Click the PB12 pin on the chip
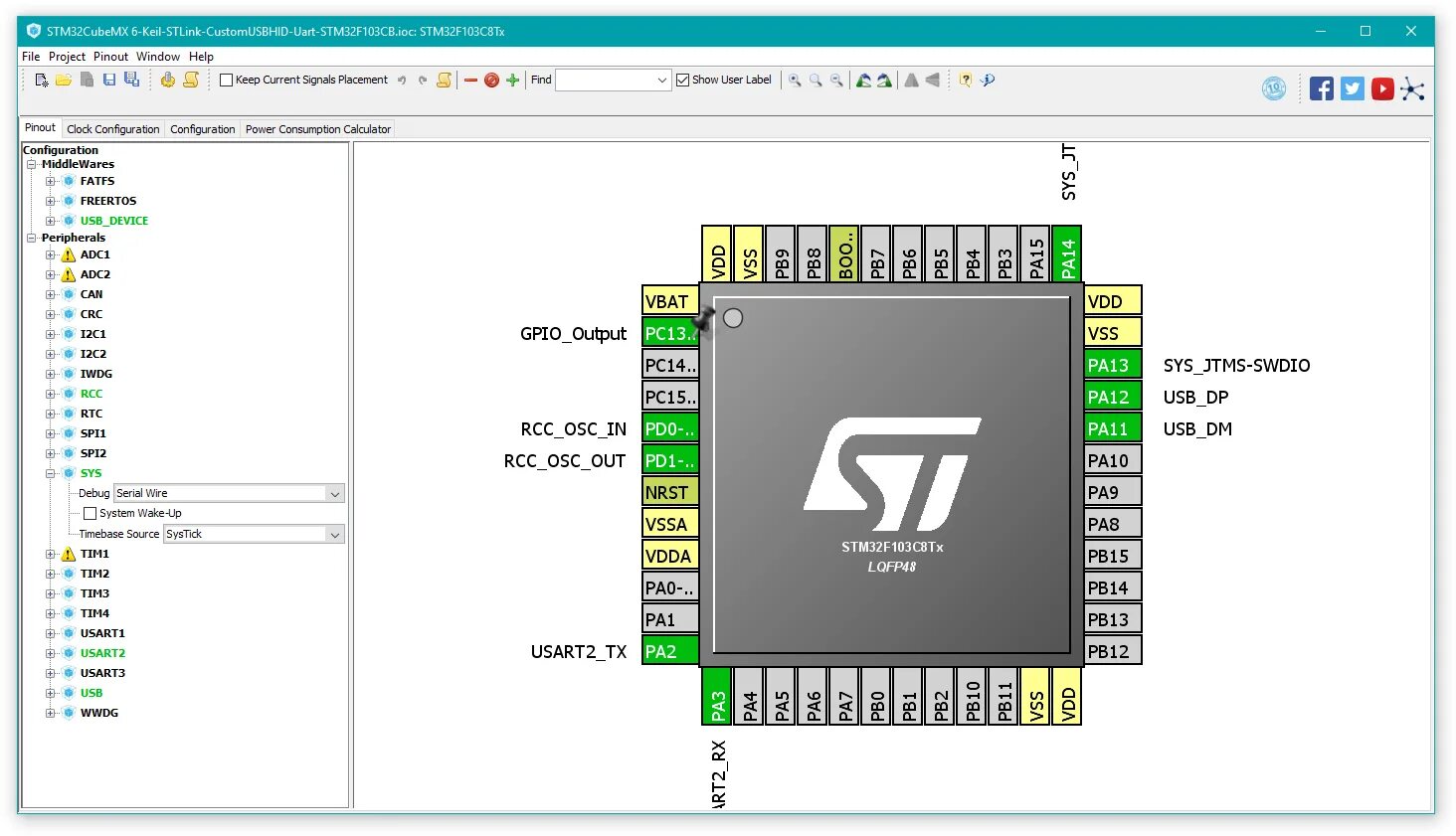This screenshot has width=1456, height=836. click(x=1113, y=651)
